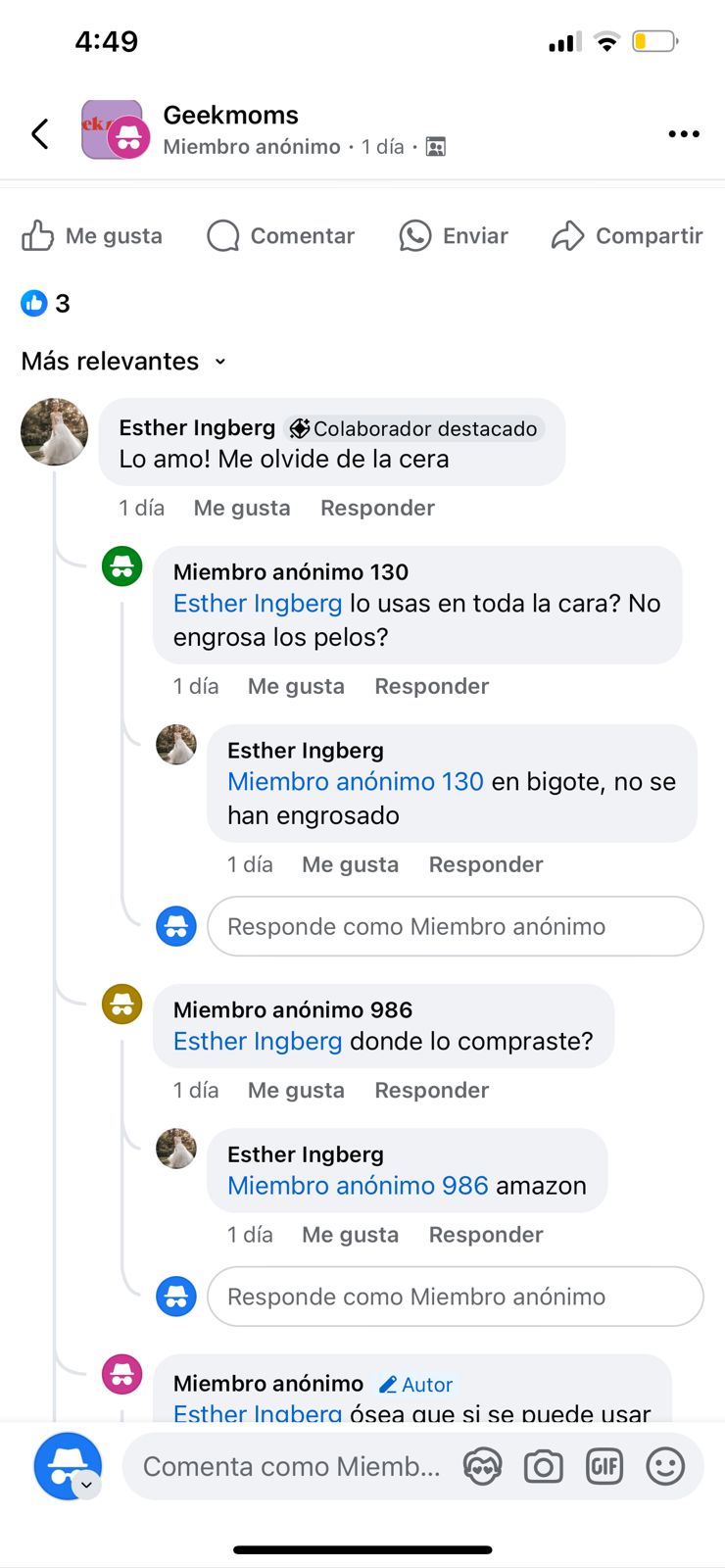
Task: Open the GIF picker icon
Action: click(604, 1467)
